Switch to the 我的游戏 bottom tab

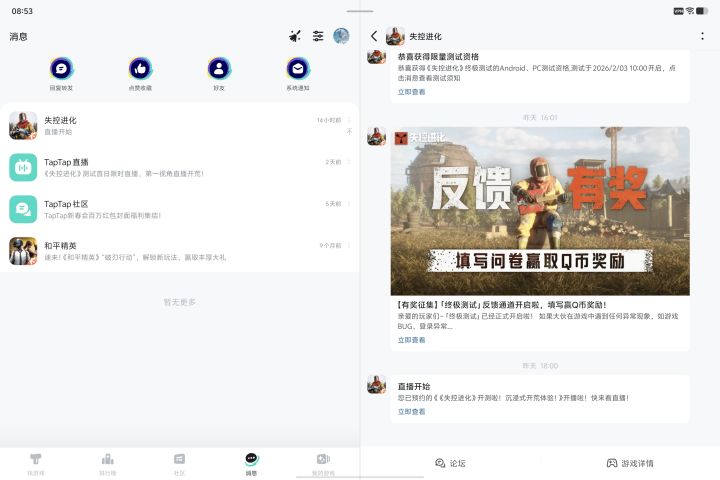coord(323,464)
